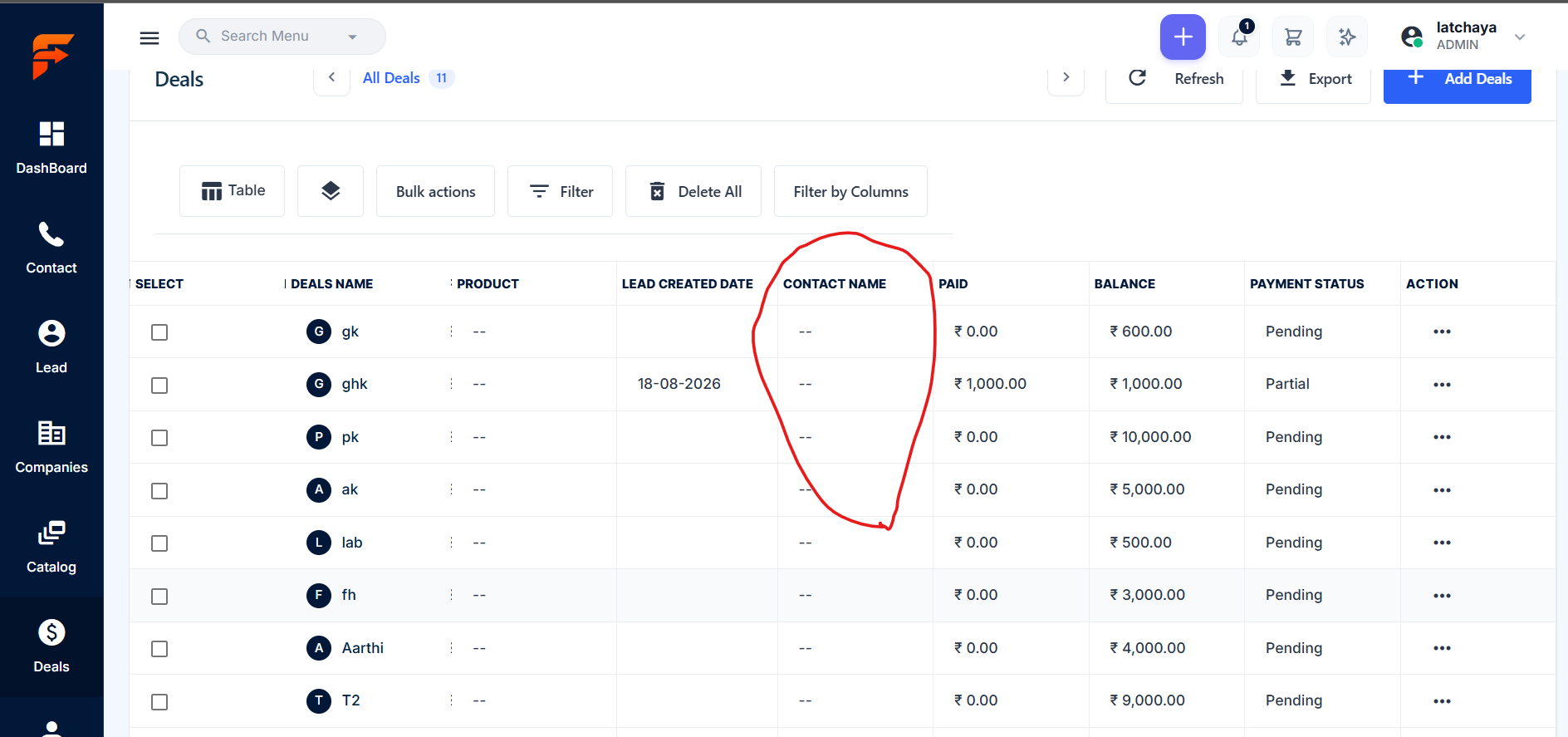
Task: Tick the checkbox for the fh deal
Action: pyautogui.click(x=159, y=597)
